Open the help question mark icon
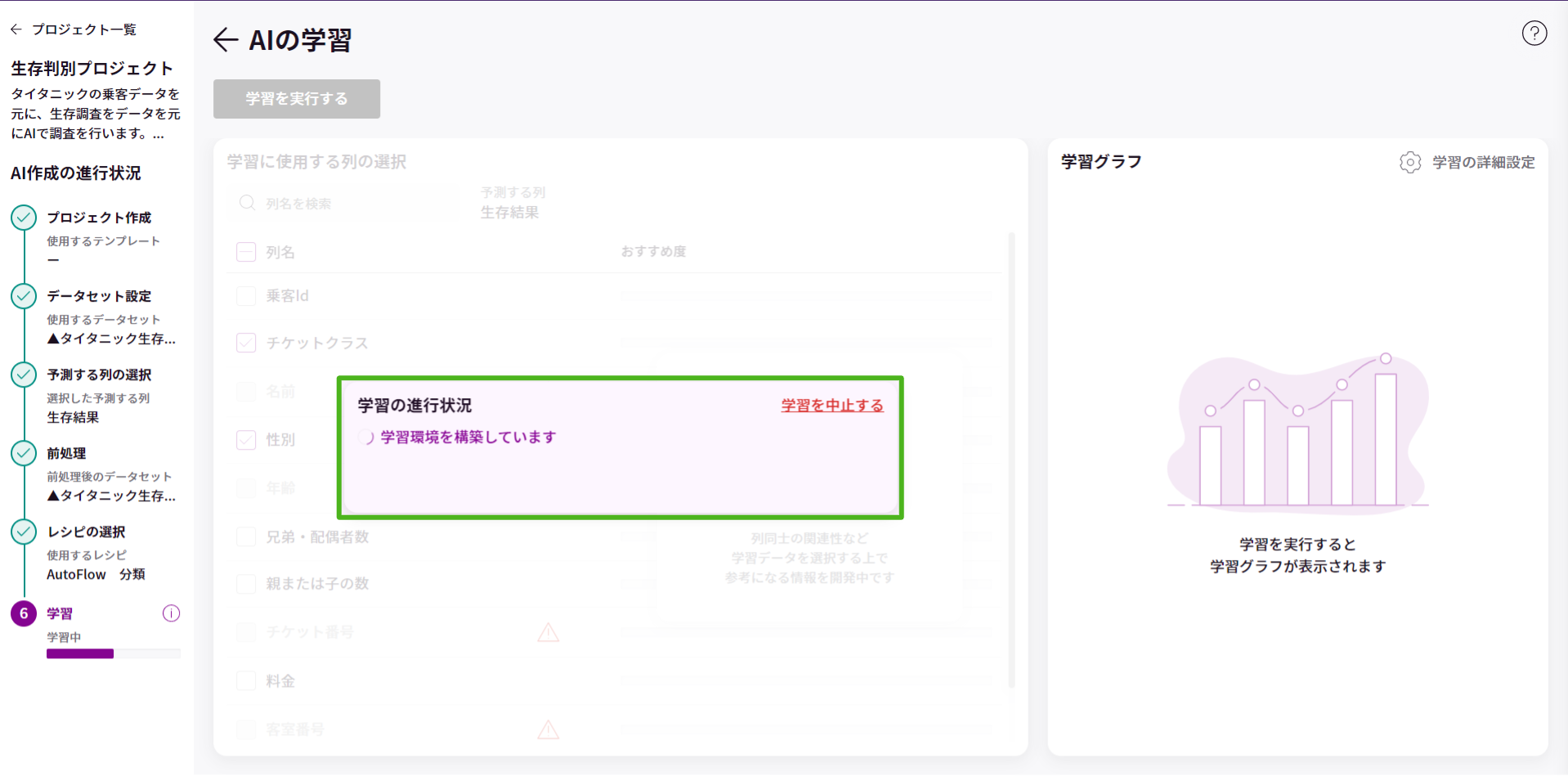The image size is (1568, 776). pyautogui.click(x=1534, y=34)
